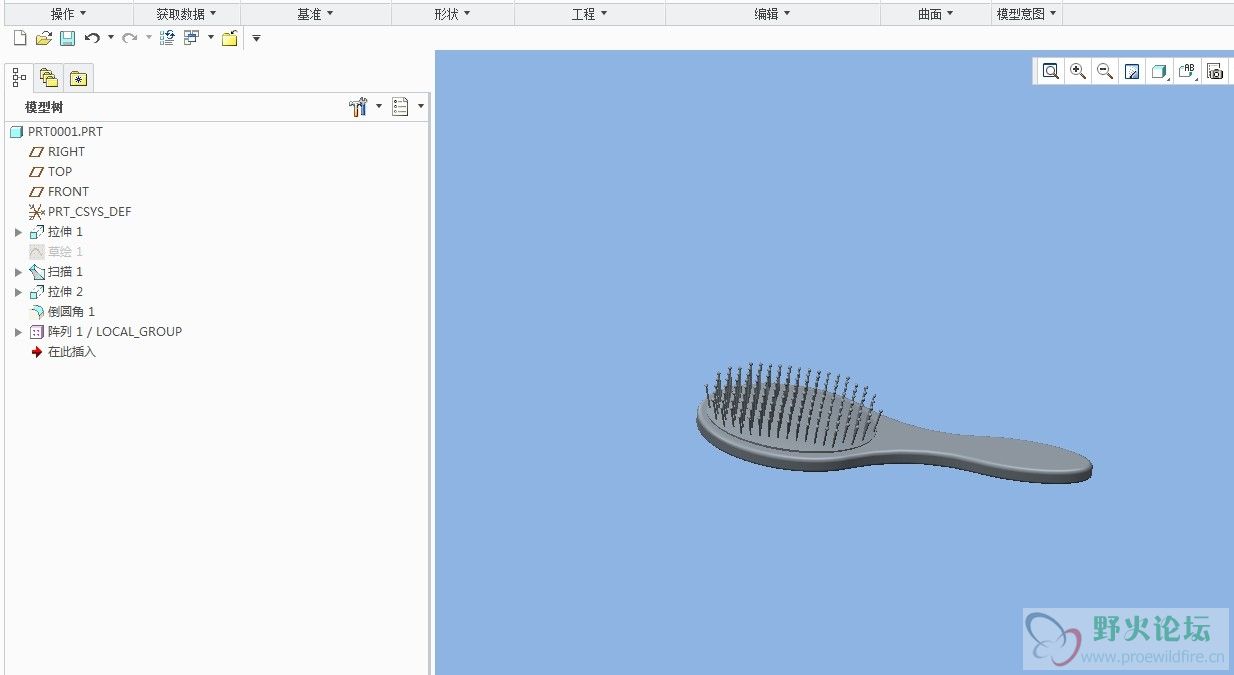Save the model with the floppy disk icon
Screen dimensions: 1234x675
[x=67, y=38]
